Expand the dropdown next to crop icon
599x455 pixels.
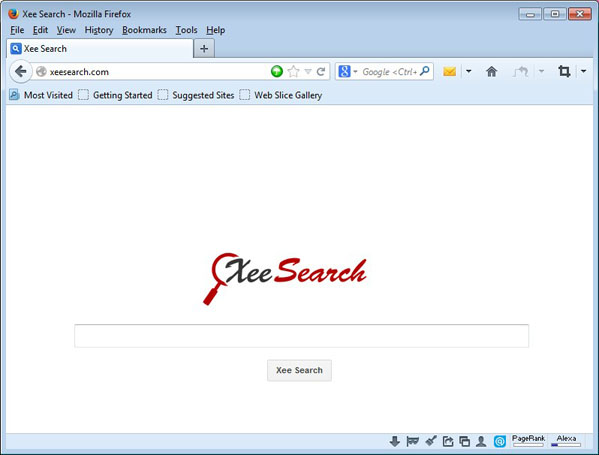(x=584, y=71)
